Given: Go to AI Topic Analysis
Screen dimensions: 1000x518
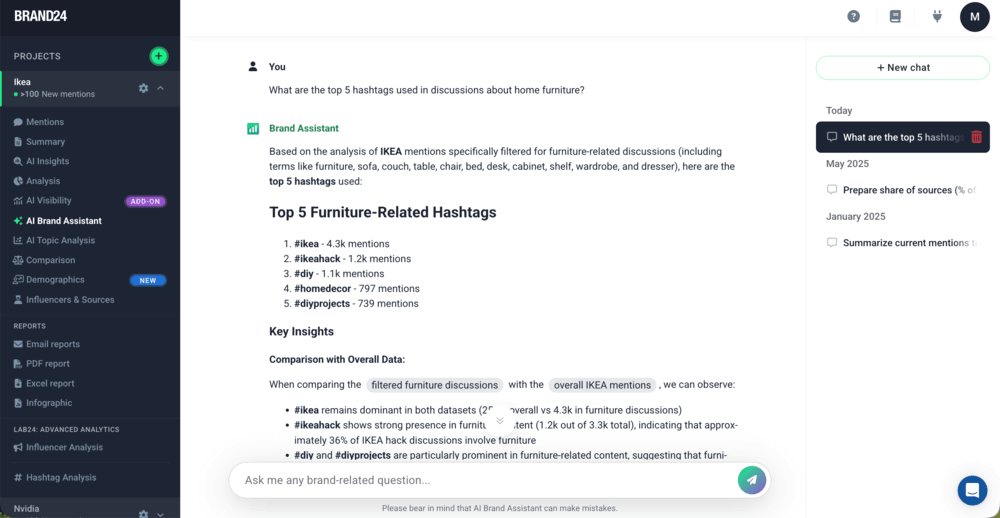Looking at the screenshot, I should [60, 240].
